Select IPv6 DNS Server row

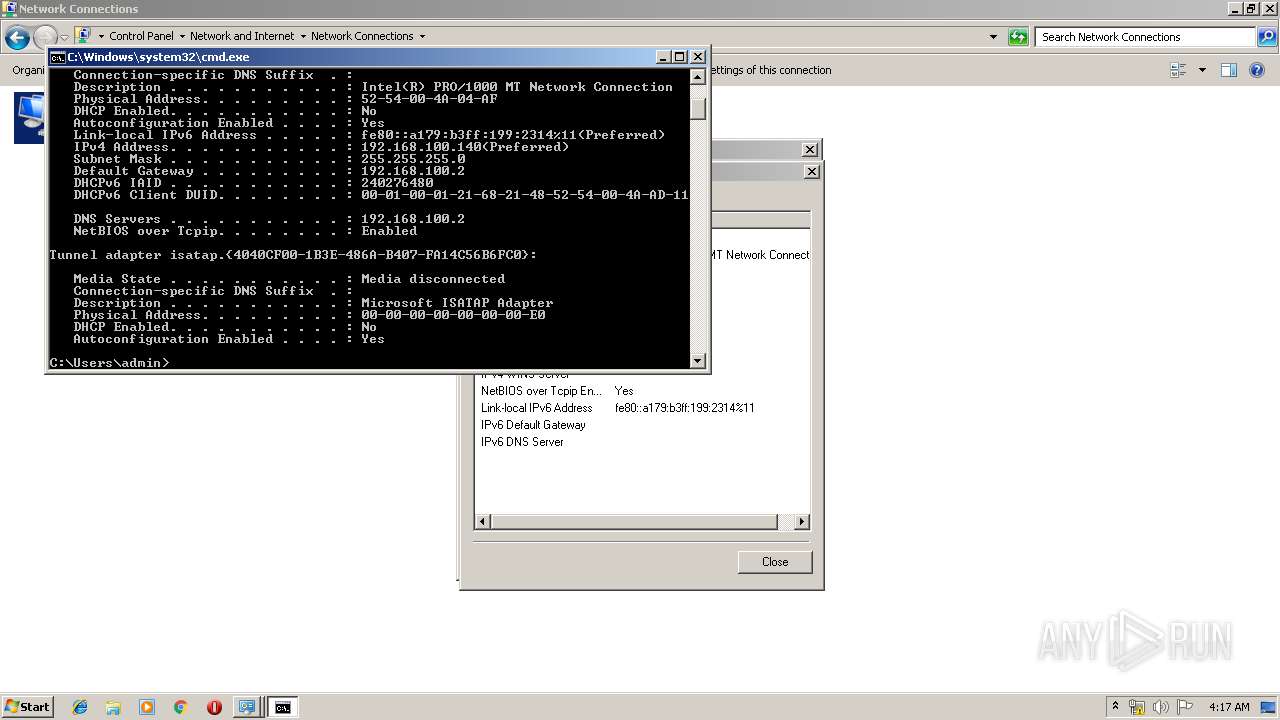coord(642,442)
